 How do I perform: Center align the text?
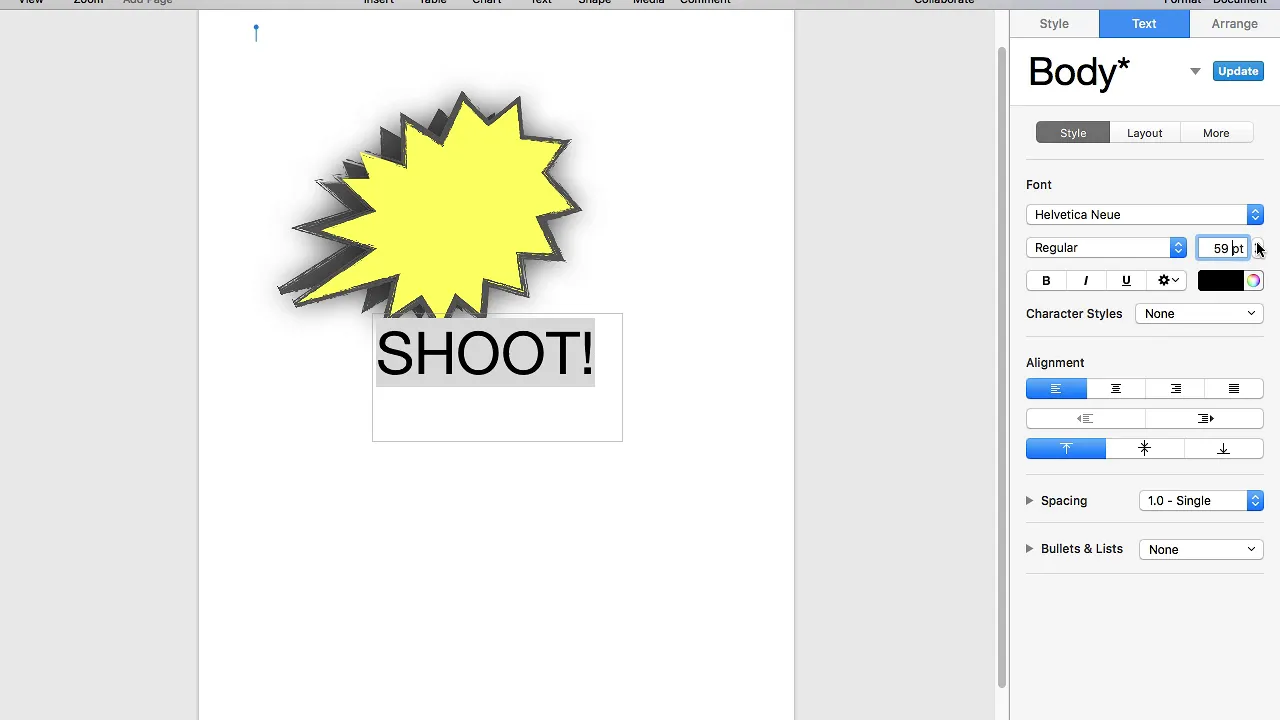[x=1116, y=389]
